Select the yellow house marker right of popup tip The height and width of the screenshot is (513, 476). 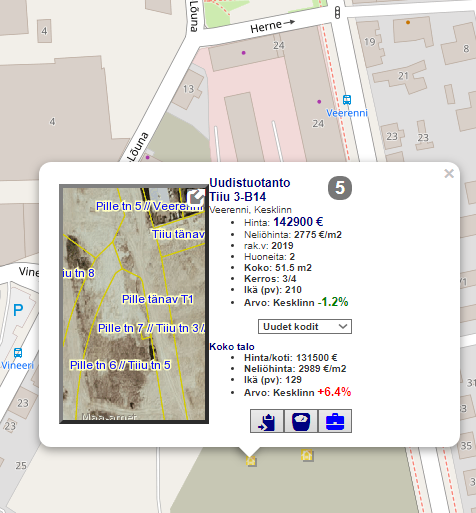click(307, 455)
